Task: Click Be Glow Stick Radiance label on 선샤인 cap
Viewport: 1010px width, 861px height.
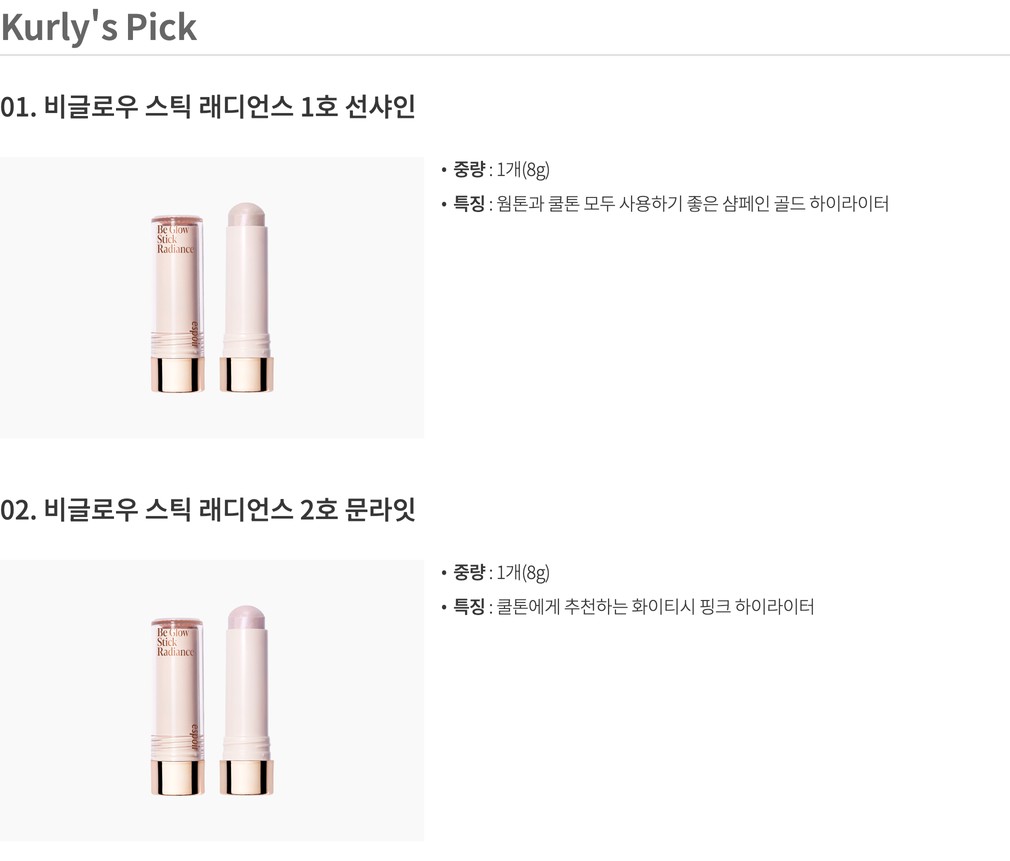Action: tap(174, 240)
